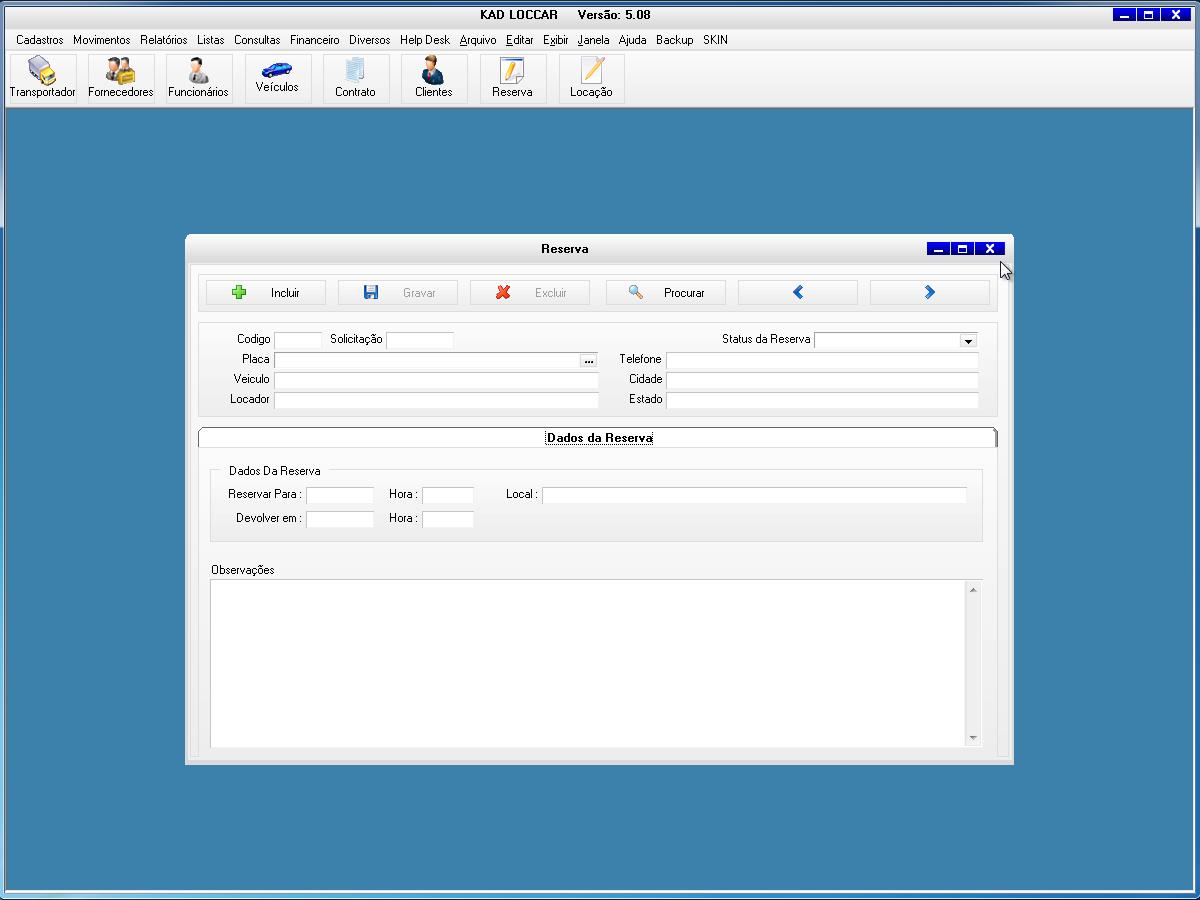This screenshot has width=1200, height=900.
Task: Go to next record with right arrow
Action: pyautogui.click(x=930, y=292)
